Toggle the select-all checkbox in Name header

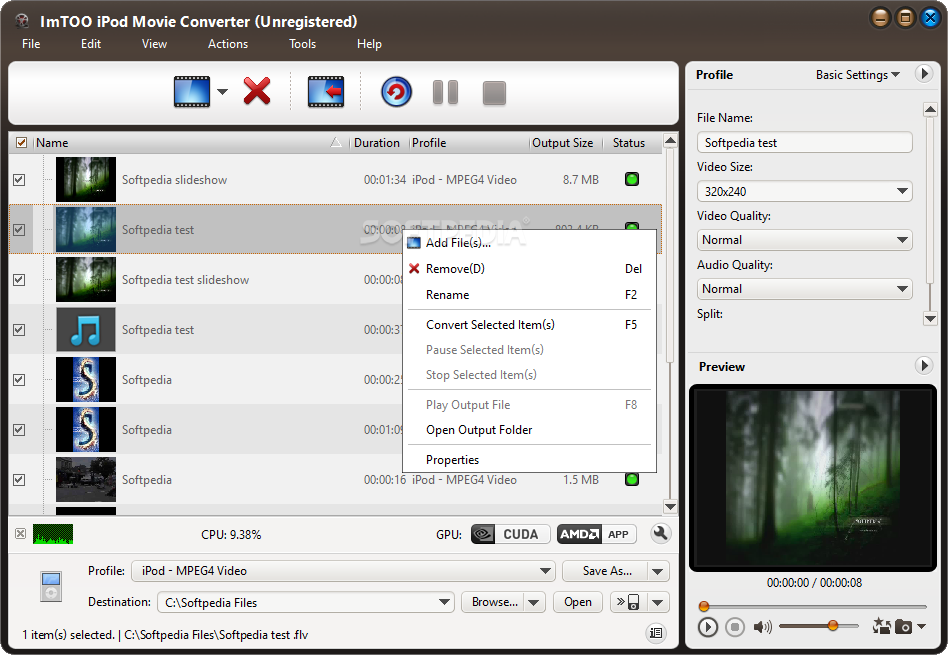[x=21, y=143]
